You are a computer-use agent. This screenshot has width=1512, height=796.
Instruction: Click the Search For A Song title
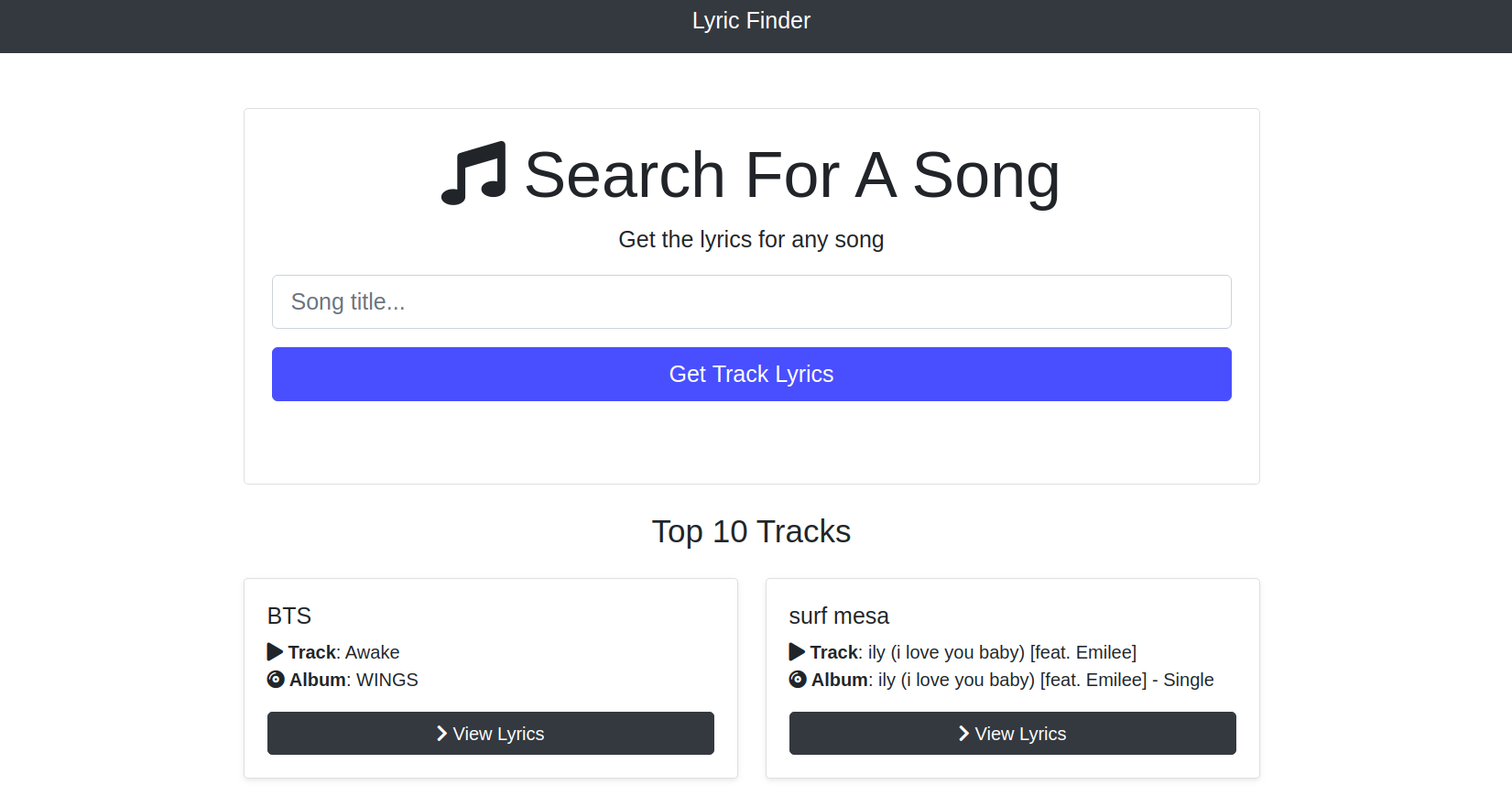point(792,174)
